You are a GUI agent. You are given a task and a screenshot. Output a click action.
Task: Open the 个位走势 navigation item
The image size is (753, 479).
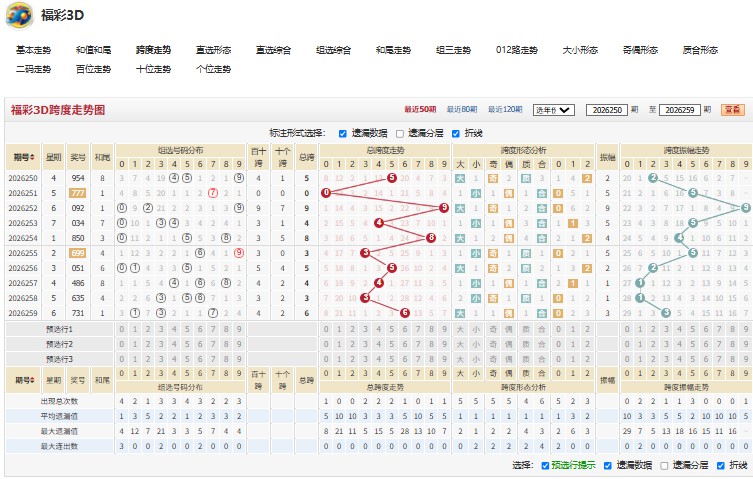(213, 69)
